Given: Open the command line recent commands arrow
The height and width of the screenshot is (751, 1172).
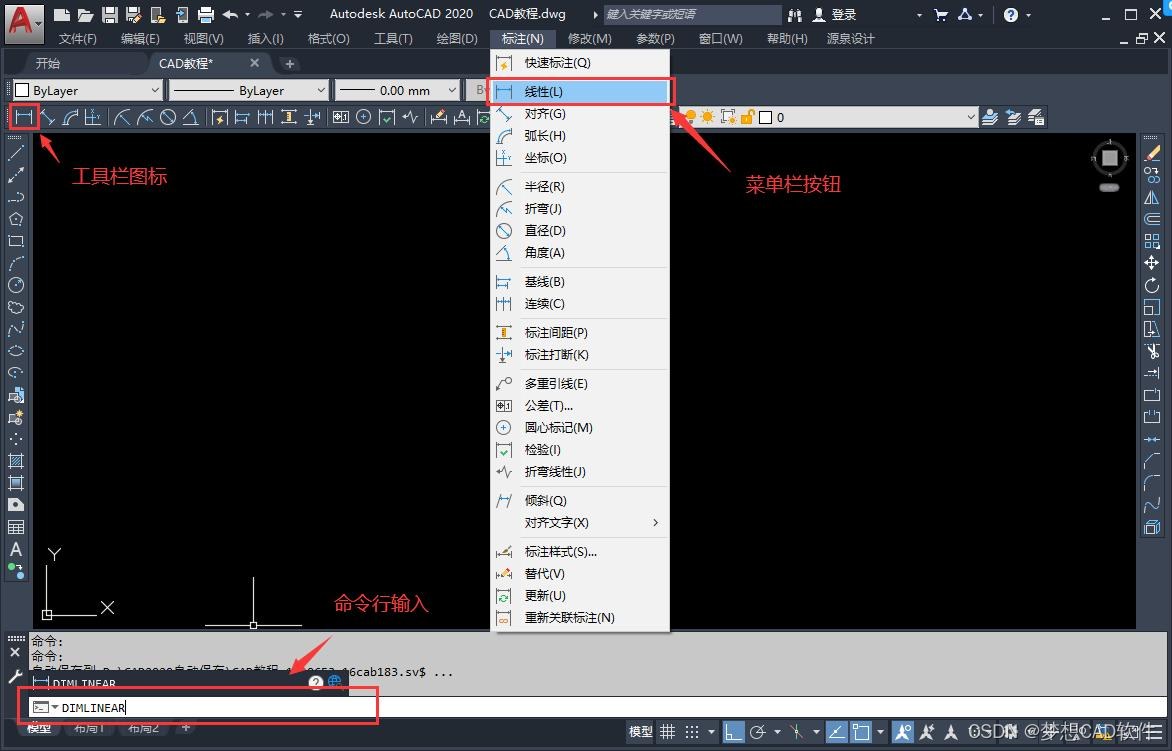Looking at the screenshot, I should click(x=55, y=707).
